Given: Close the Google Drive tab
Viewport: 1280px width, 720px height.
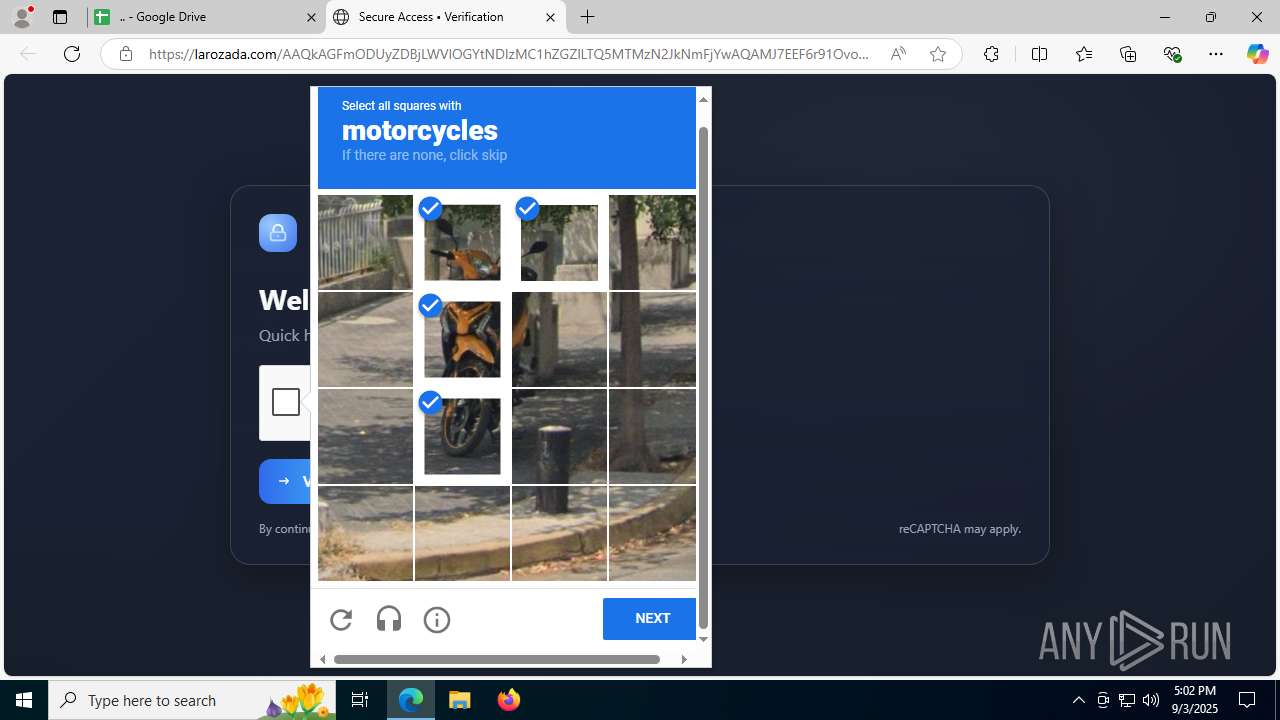Looking at the screenshot, I should click(311, 17).
